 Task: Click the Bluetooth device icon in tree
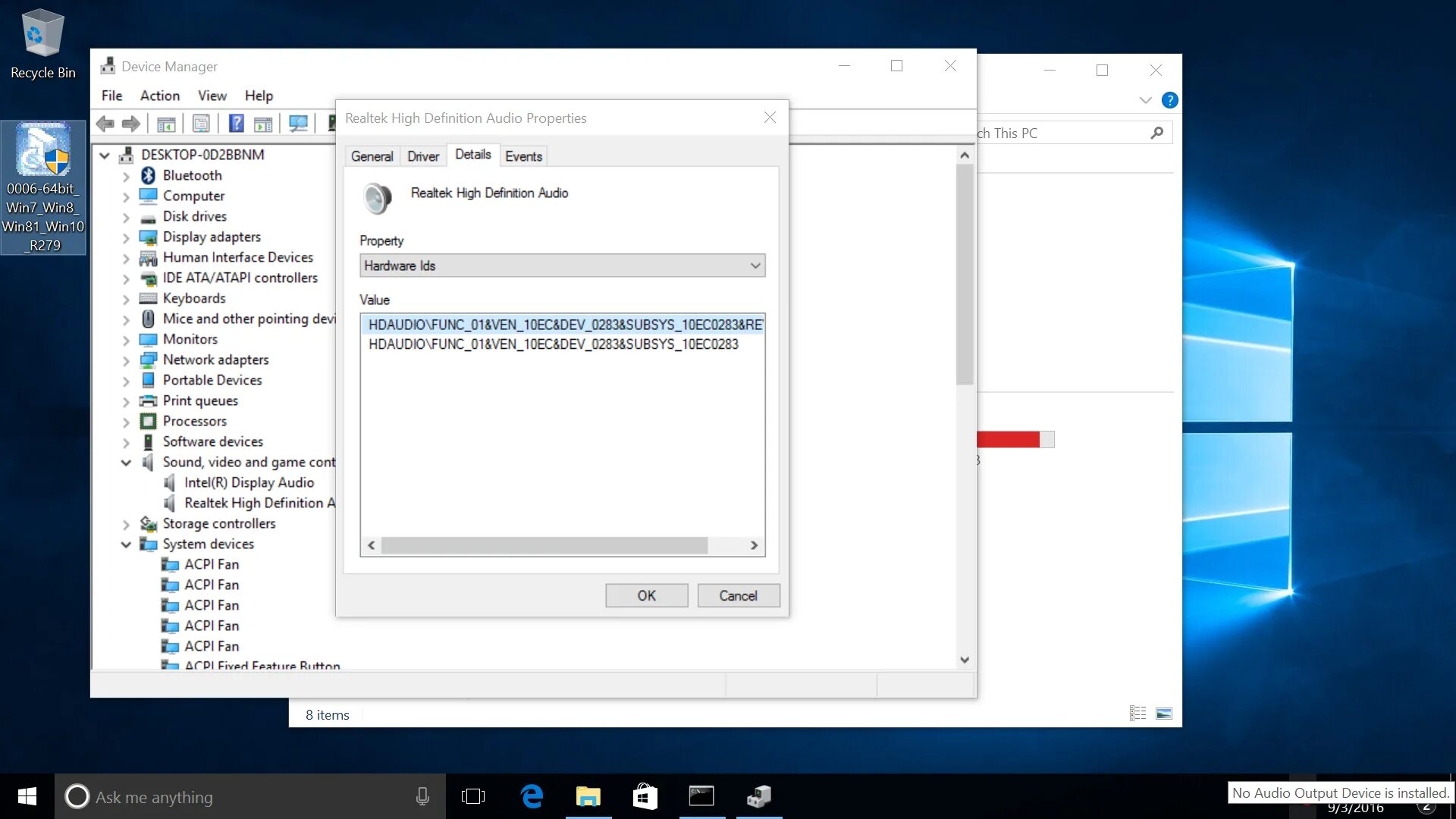(x=148, y=175)
